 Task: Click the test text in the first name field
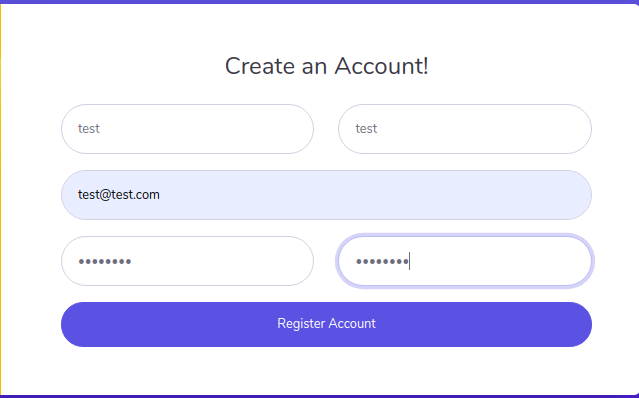click(89, 129)
